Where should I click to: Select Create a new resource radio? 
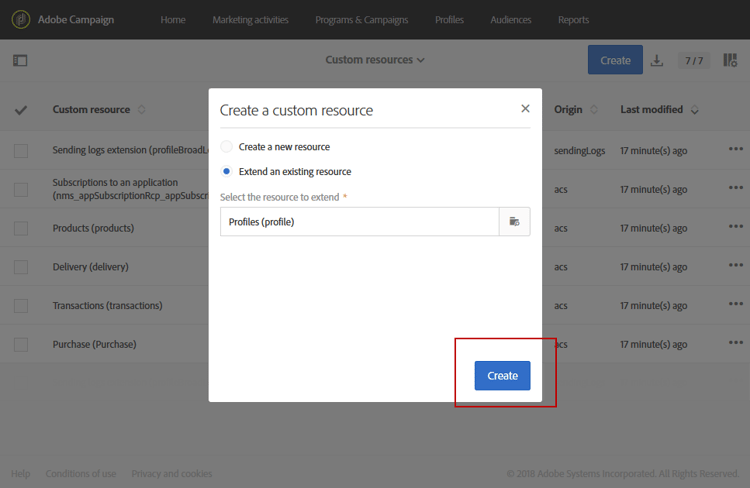(x=227, y=147)
